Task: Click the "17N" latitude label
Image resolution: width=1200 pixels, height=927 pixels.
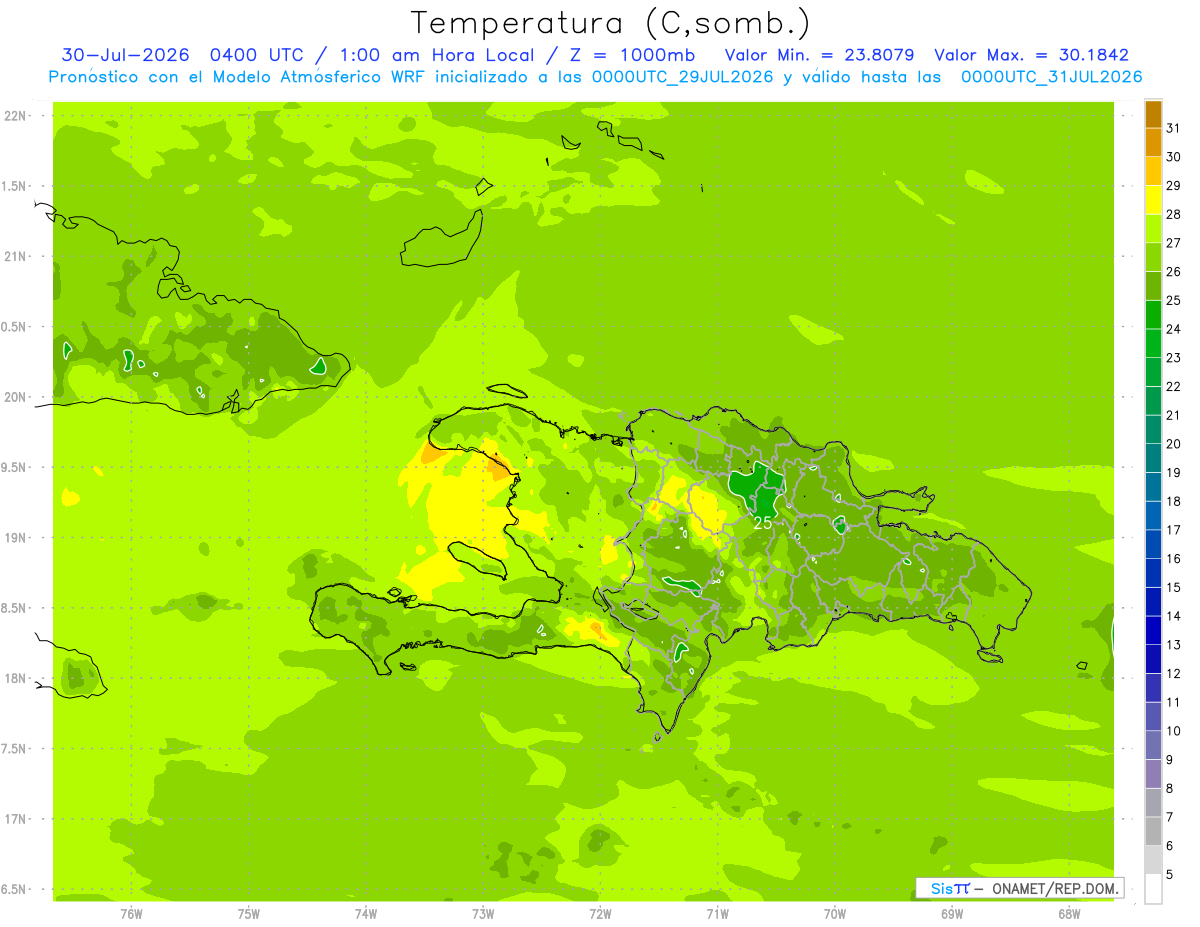Action: (17, 819)
